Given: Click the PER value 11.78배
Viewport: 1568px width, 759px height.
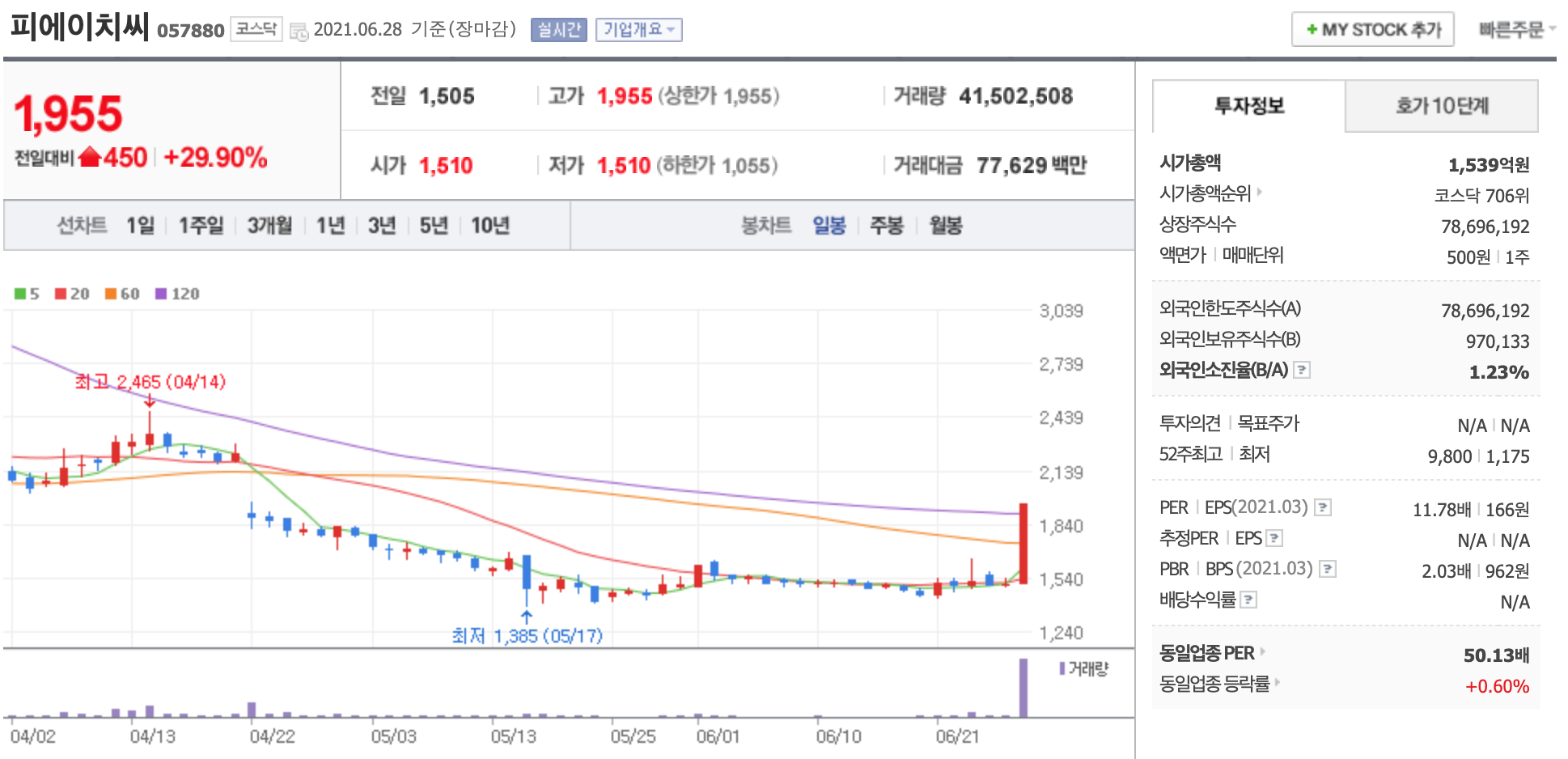Looking at the screenshot, I should click(x=1442, y=510).
